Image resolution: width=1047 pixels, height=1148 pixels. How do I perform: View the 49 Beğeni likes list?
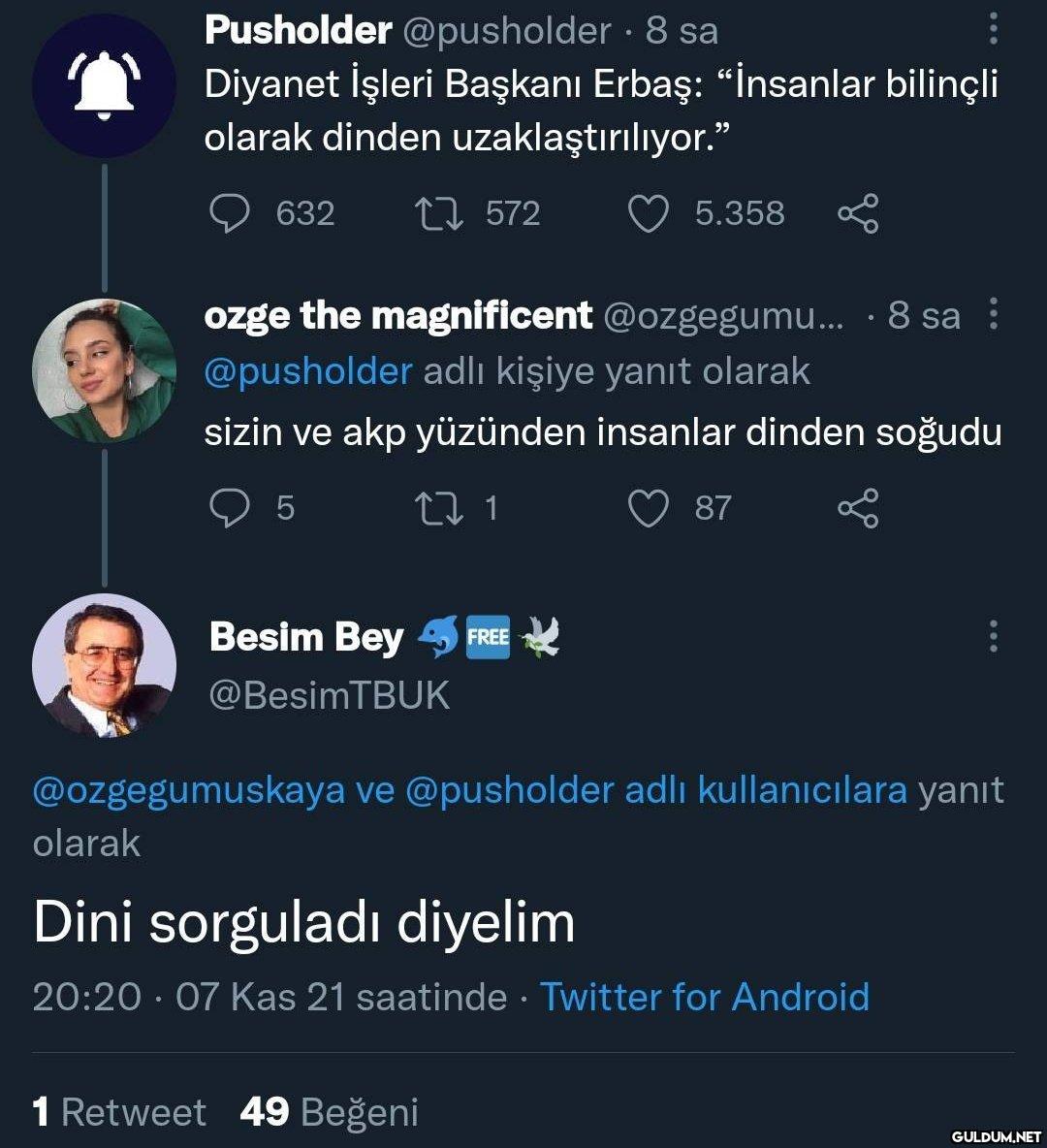pos(329,1112)
